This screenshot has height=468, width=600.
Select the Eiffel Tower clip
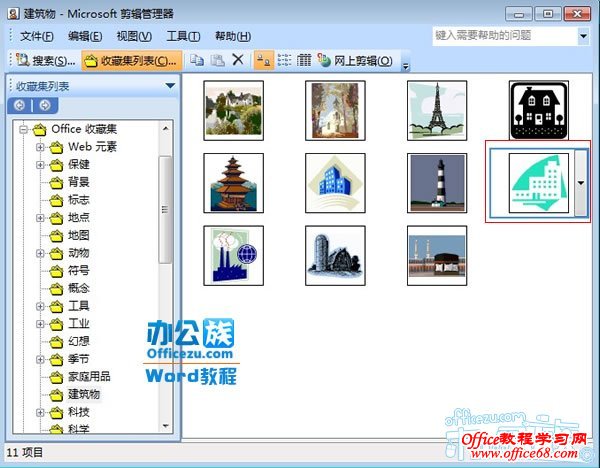tap(437, 111)
